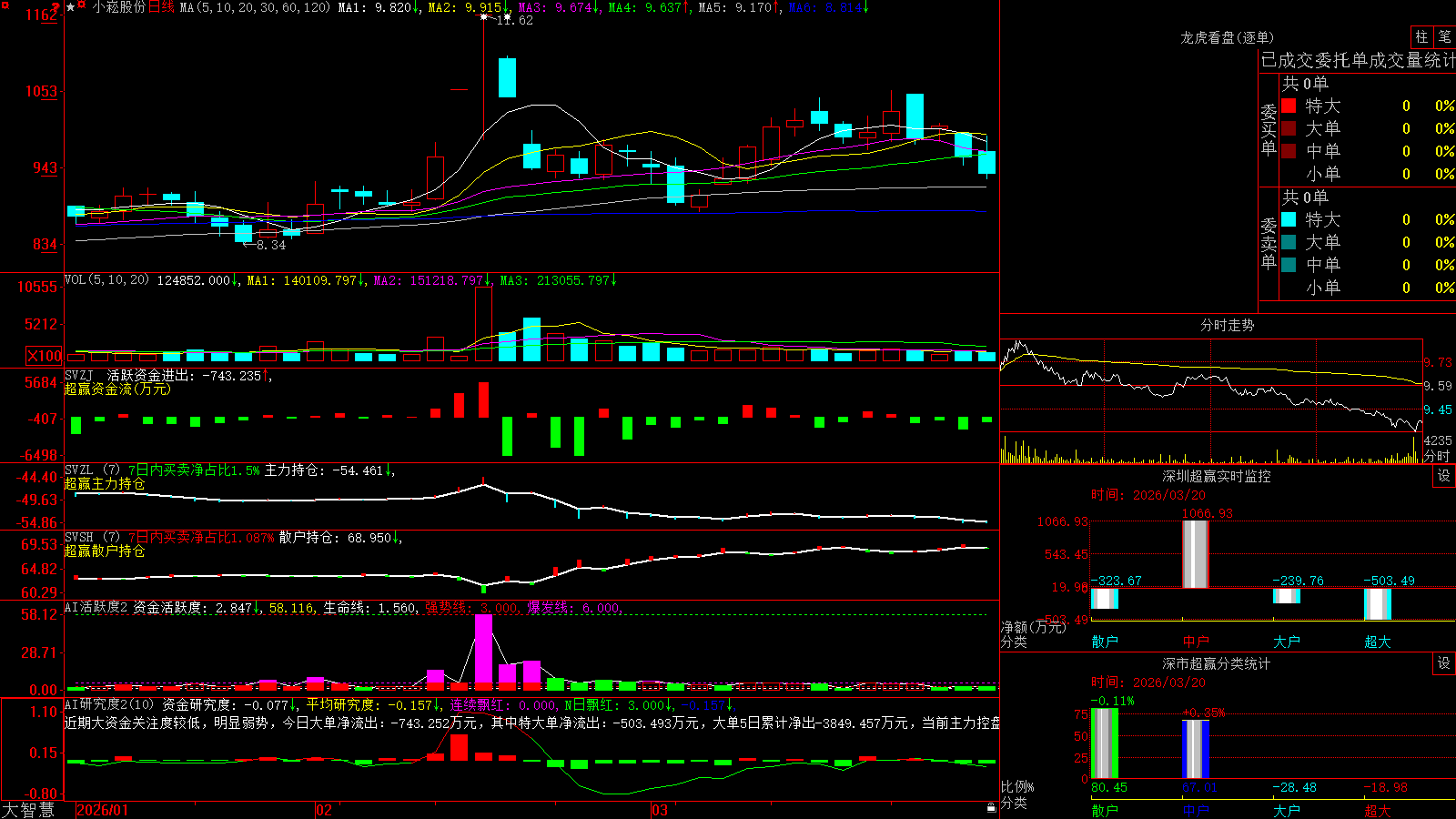Click the stock name 小崧股份
The height and width of the screenshot is (819, 1456).
(x=118, y=7)
